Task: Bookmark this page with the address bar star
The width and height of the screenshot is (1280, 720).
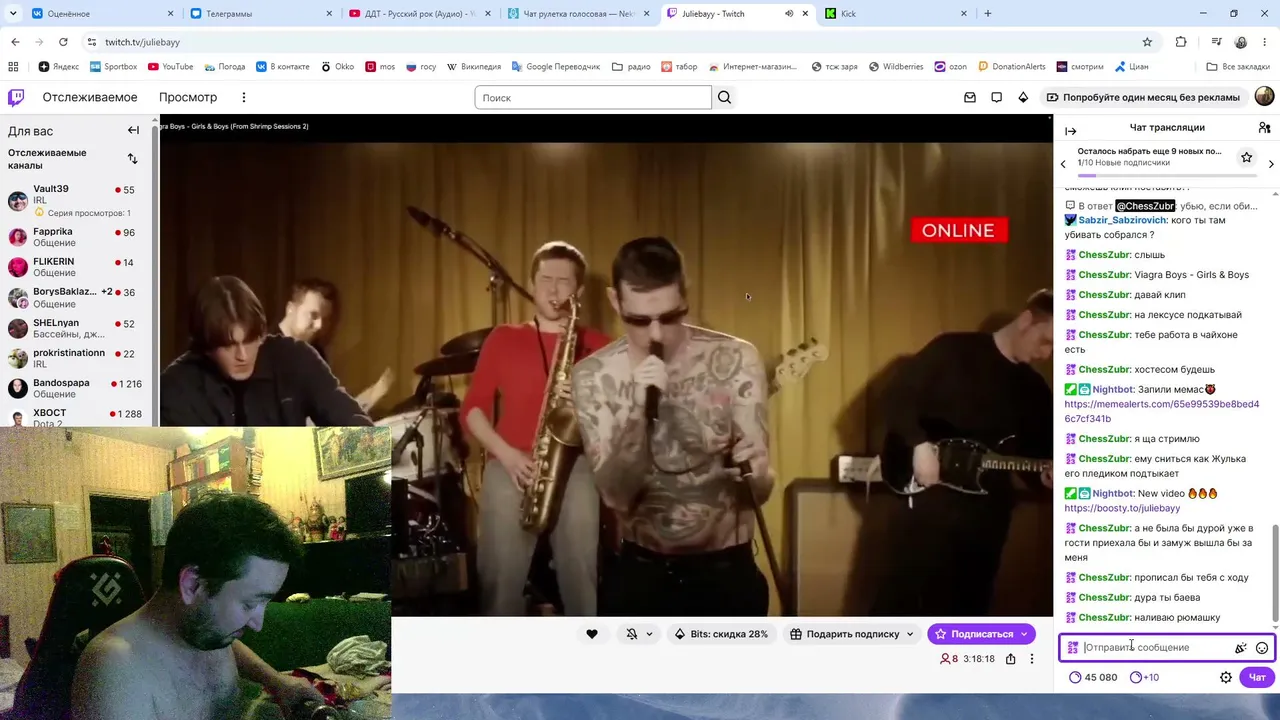Action: point(1147,42)
